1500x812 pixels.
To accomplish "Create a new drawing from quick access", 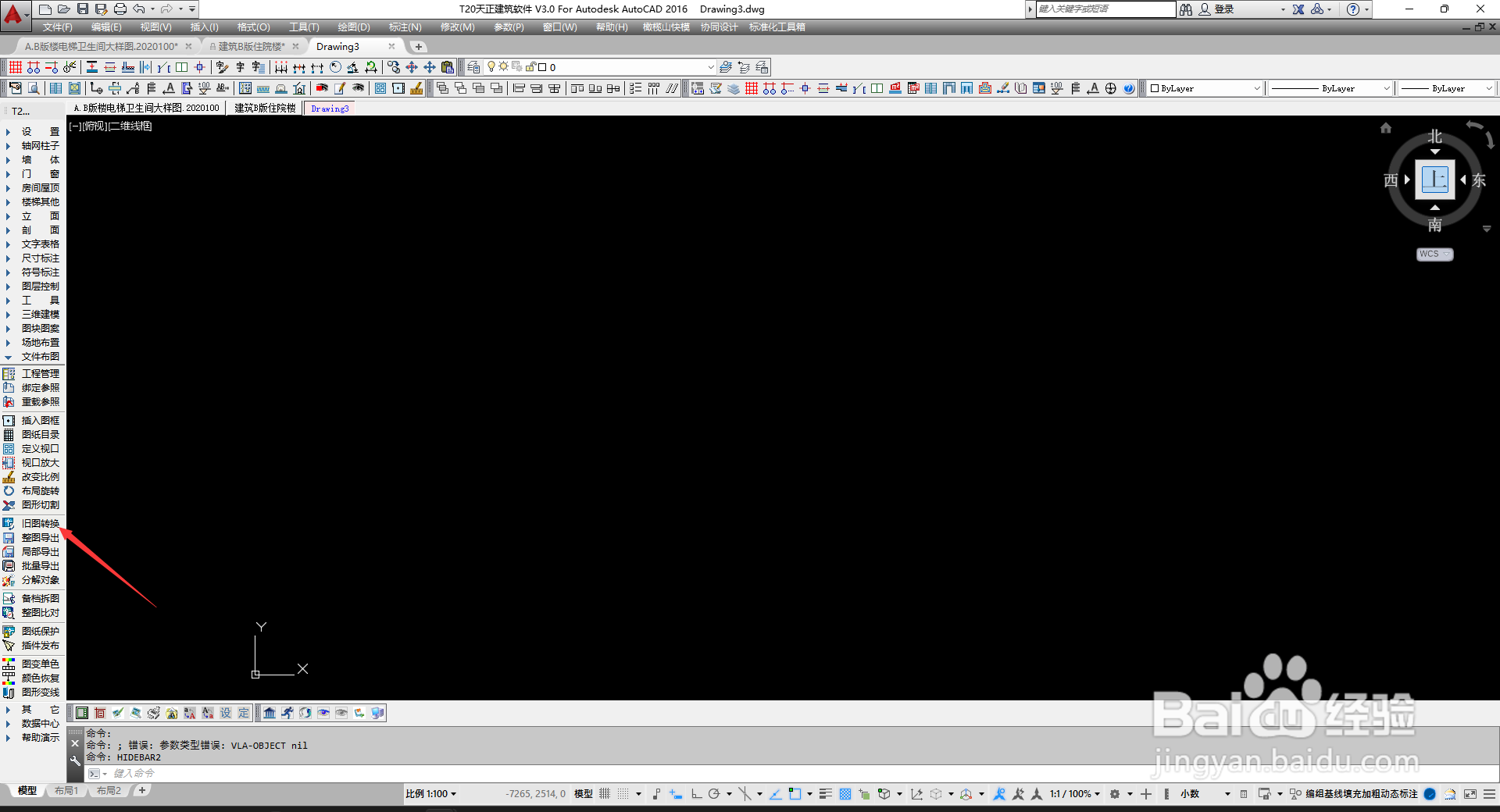I will point(45,9).
